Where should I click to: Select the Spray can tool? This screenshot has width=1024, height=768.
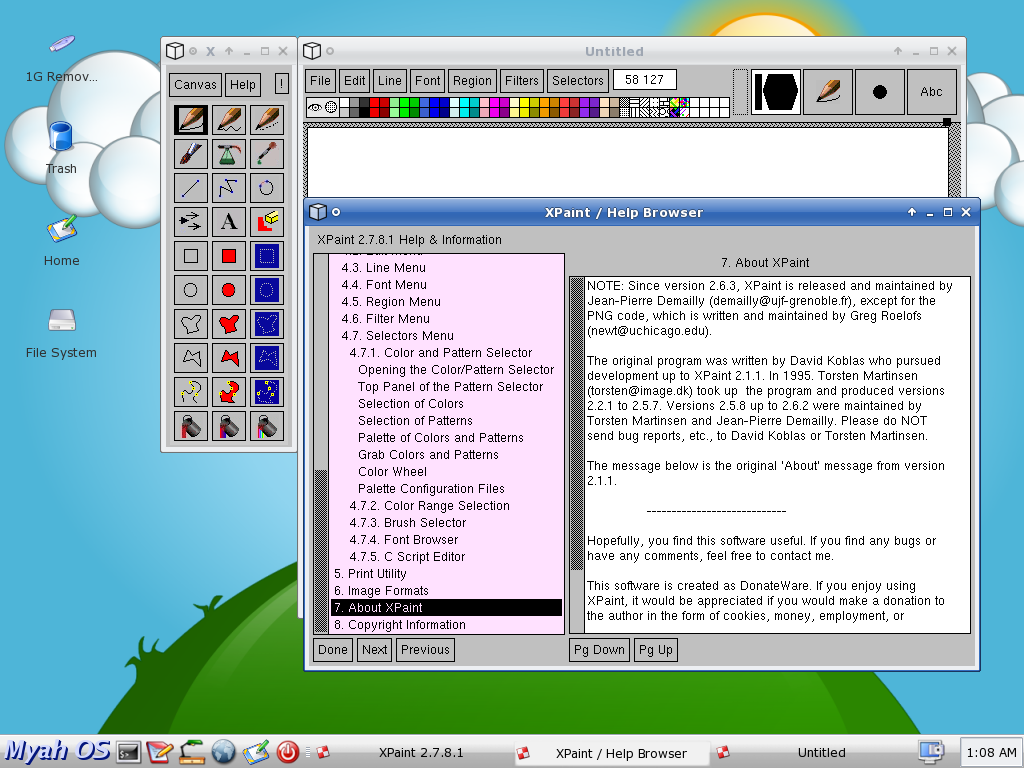229,154
